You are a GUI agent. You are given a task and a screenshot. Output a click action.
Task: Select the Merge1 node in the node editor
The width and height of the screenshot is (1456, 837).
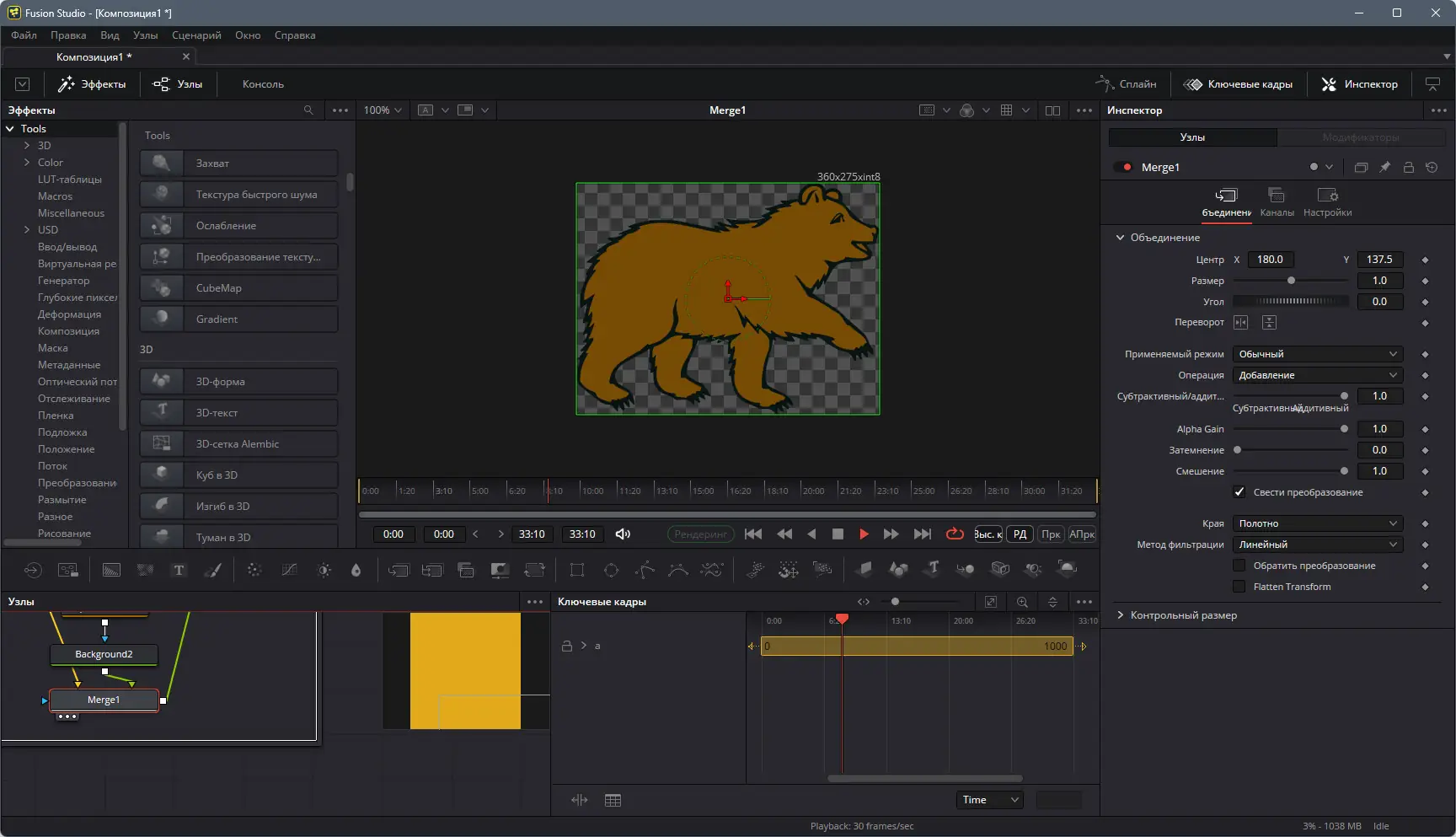(x=104, y=700)
